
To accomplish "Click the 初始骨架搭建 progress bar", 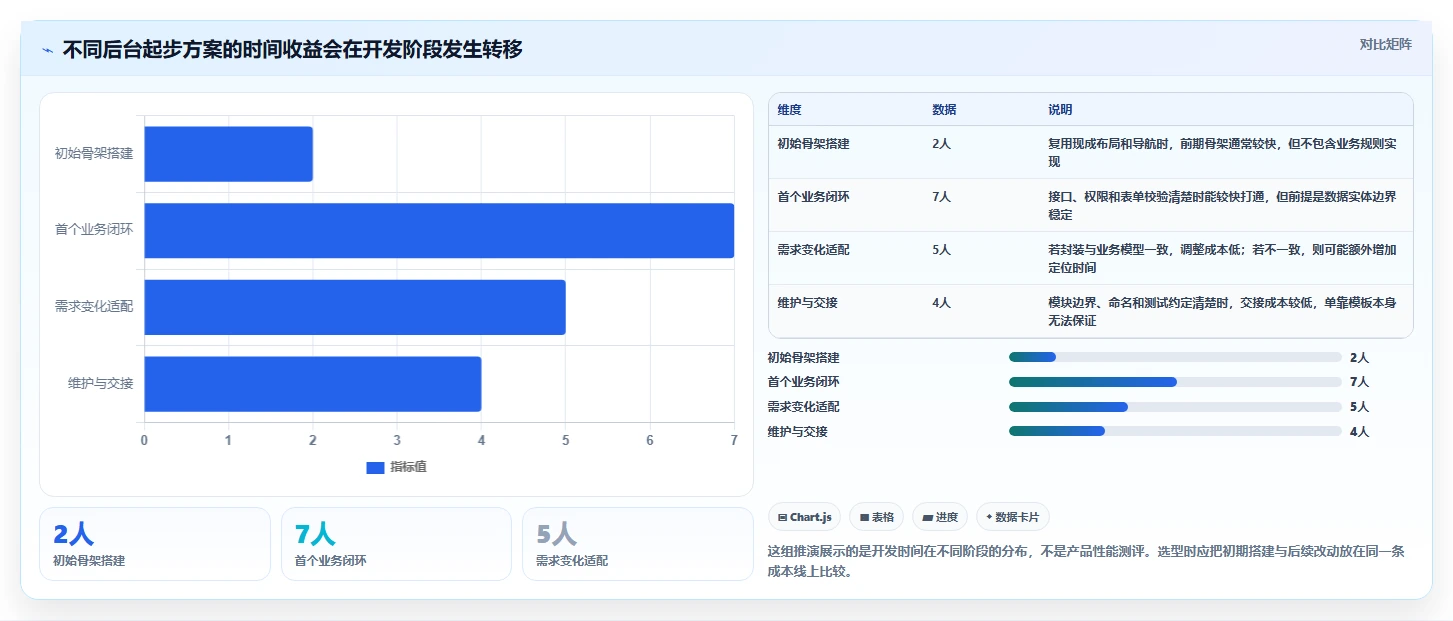I will click(x=1175, y=357).
